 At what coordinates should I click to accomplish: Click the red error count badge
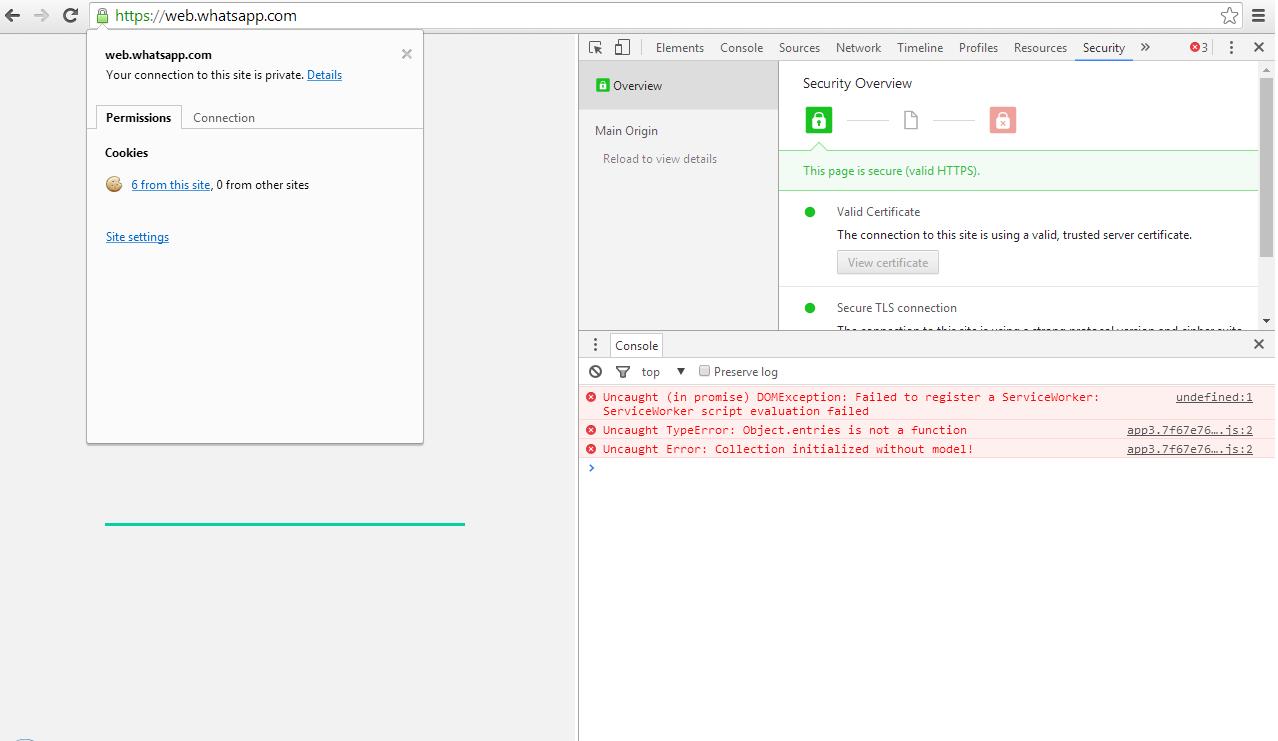tap(1198, 47)
